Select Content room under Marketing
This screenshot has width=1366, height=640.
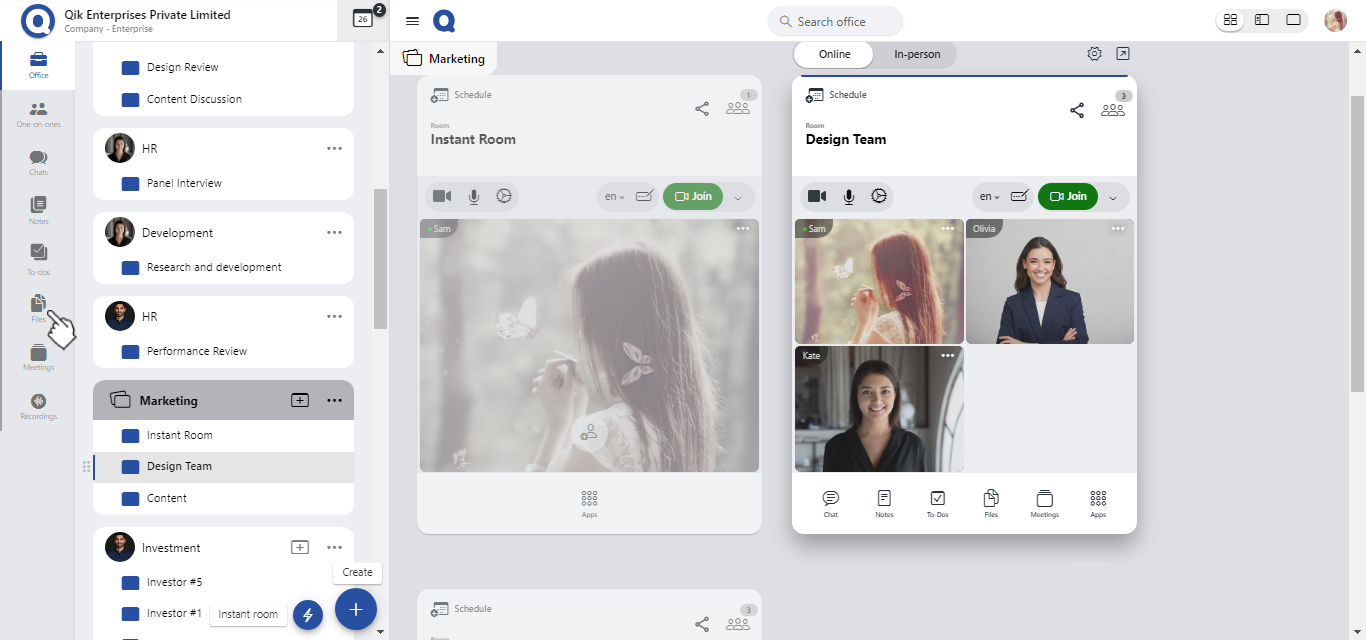click(x=167, y=498)
